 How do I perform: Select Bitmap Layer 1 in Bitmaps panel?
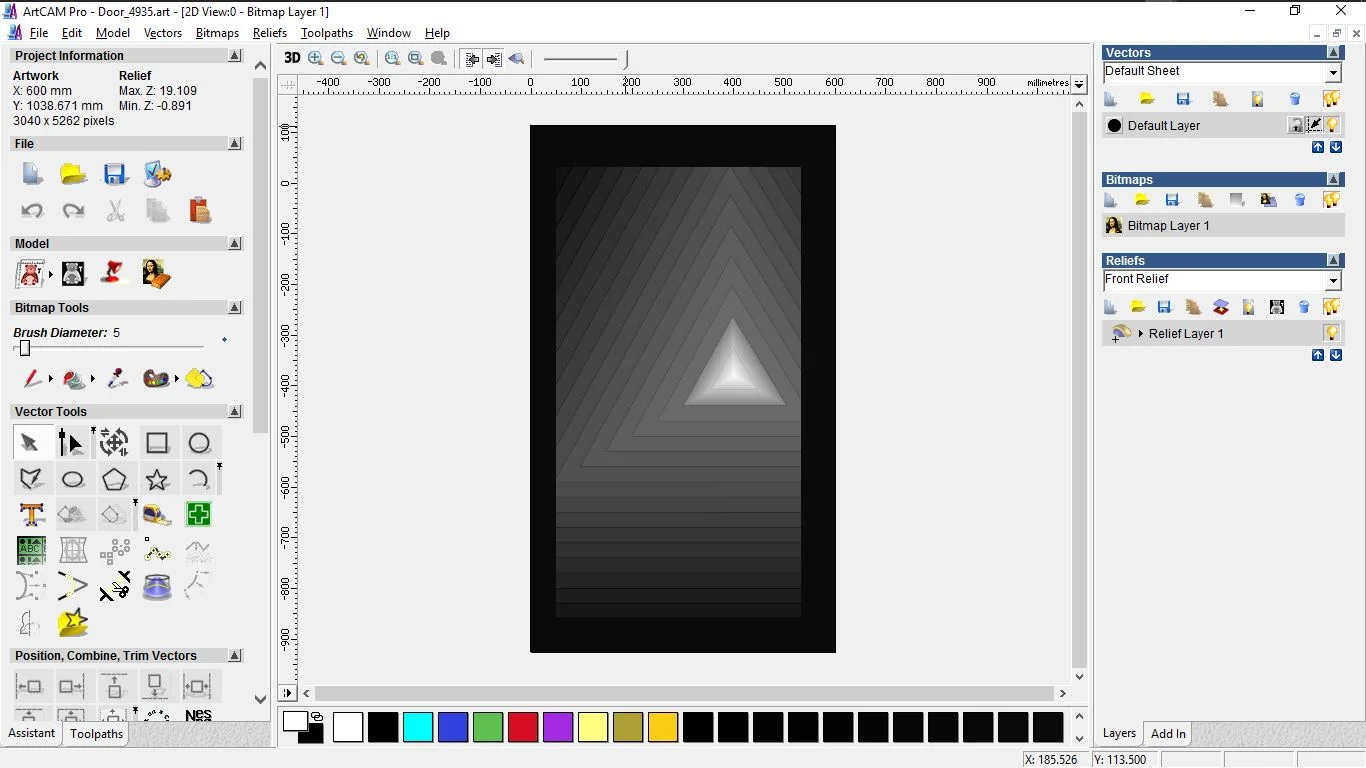click(x=1168, y=226)
